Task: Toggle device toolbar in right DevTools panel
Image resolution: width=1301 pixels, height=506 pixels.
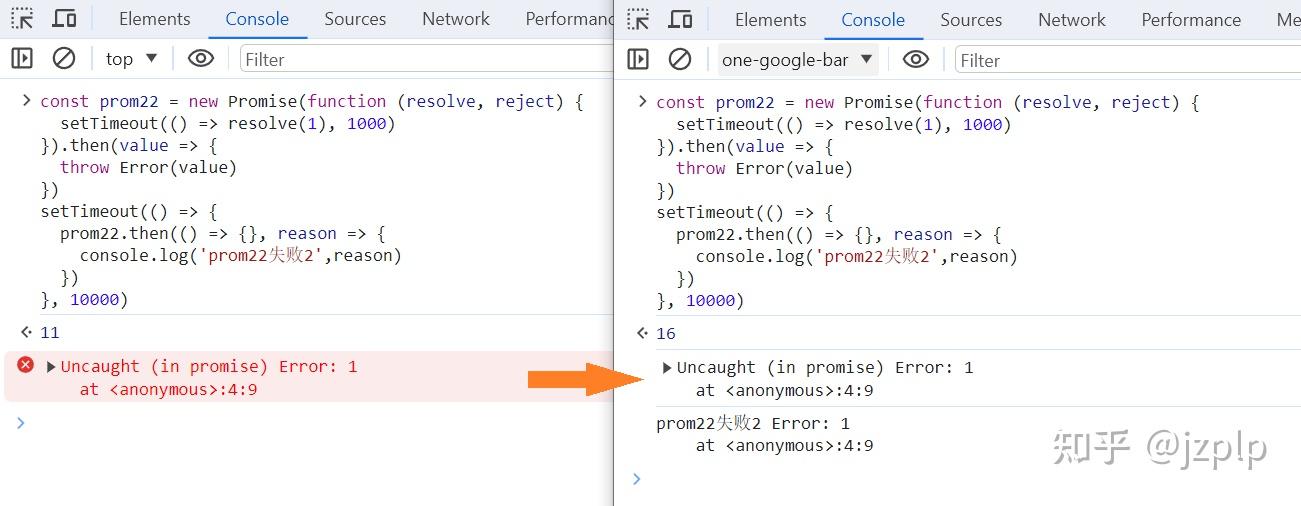Action: pos(680,19)
